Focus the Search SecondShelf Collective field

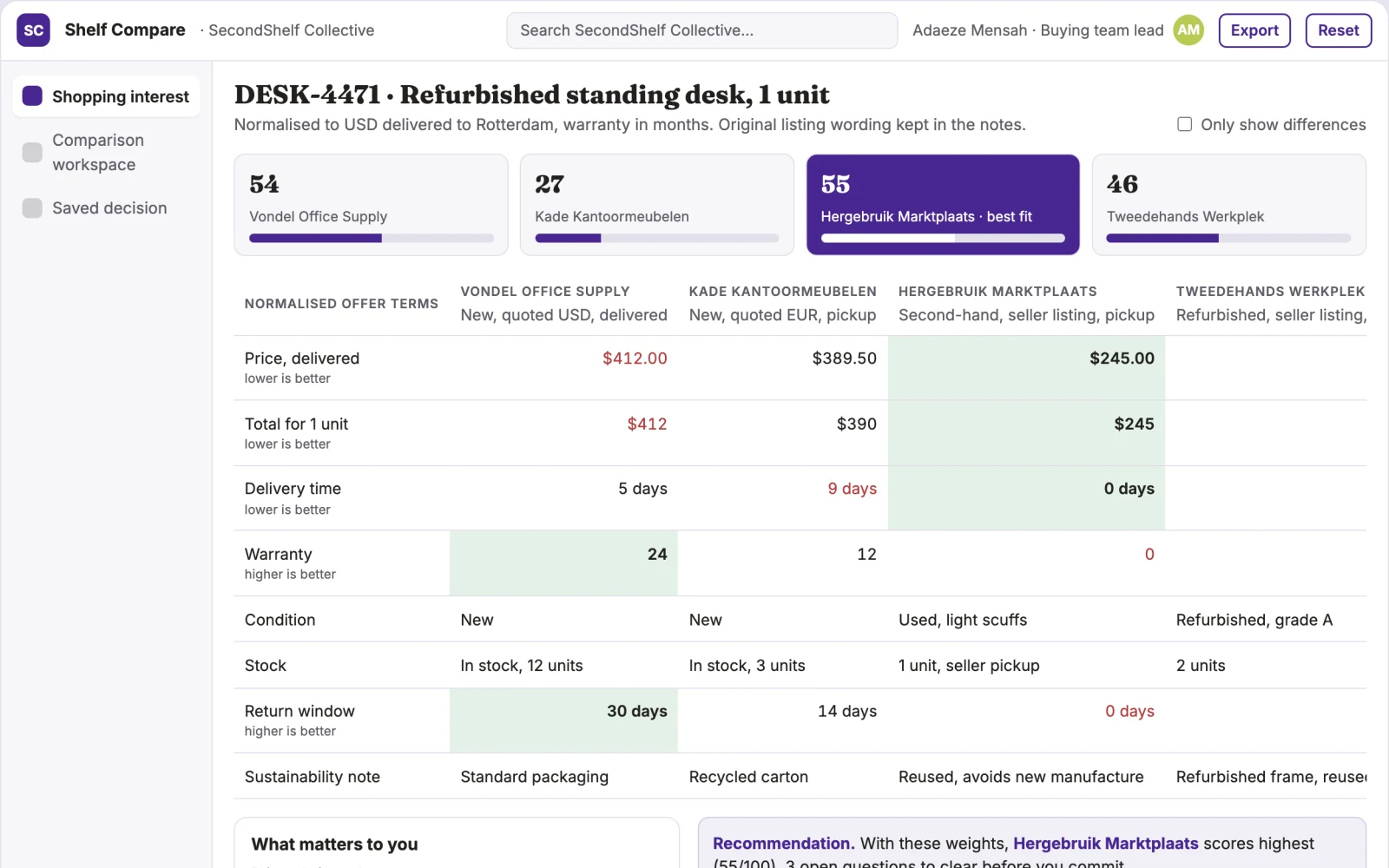(701, 30)
